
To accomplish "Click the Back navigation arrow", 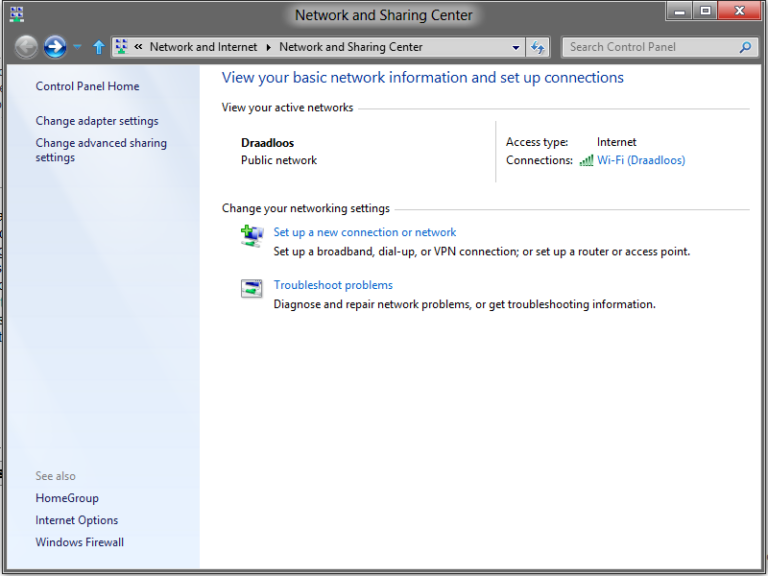I will 26,47.
